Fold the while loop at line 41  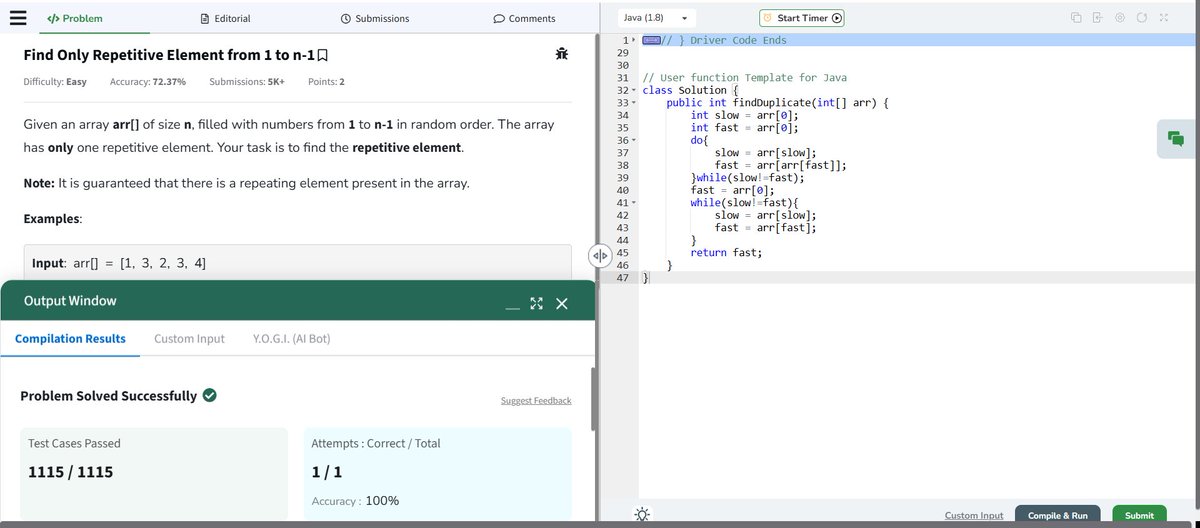pyautogui.click(x=635, y=203)
